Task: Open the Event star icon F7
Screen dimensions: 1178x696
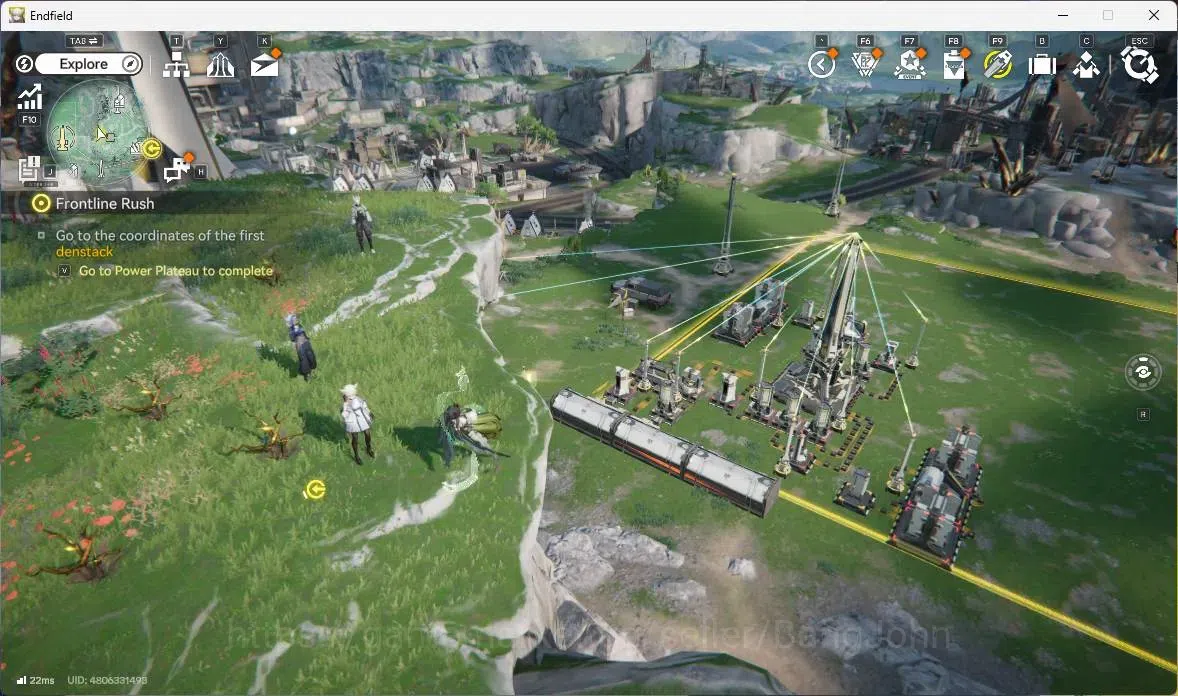Action: [910, 65]
